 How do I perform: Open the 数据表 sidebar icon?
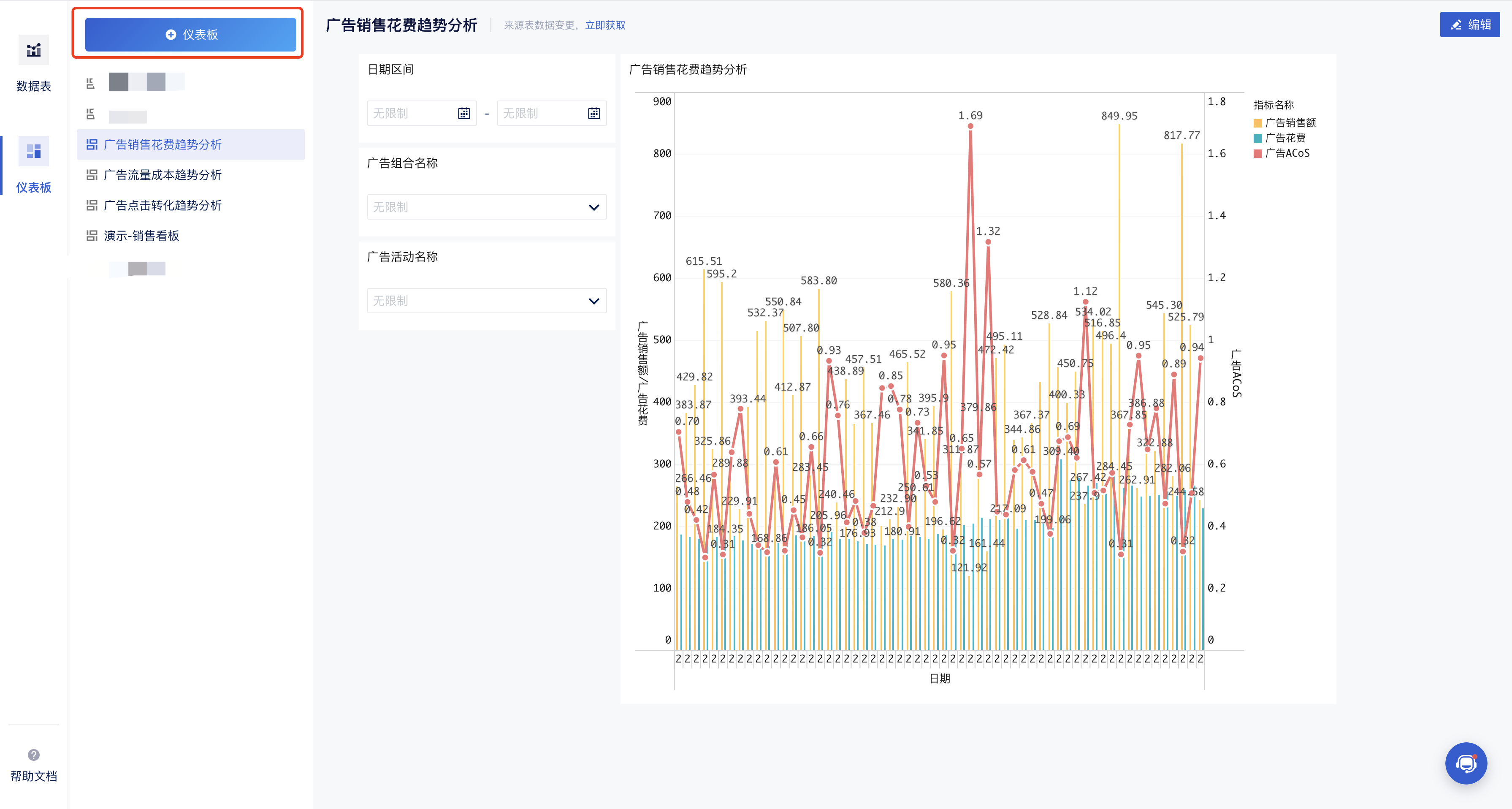(33, 51)
